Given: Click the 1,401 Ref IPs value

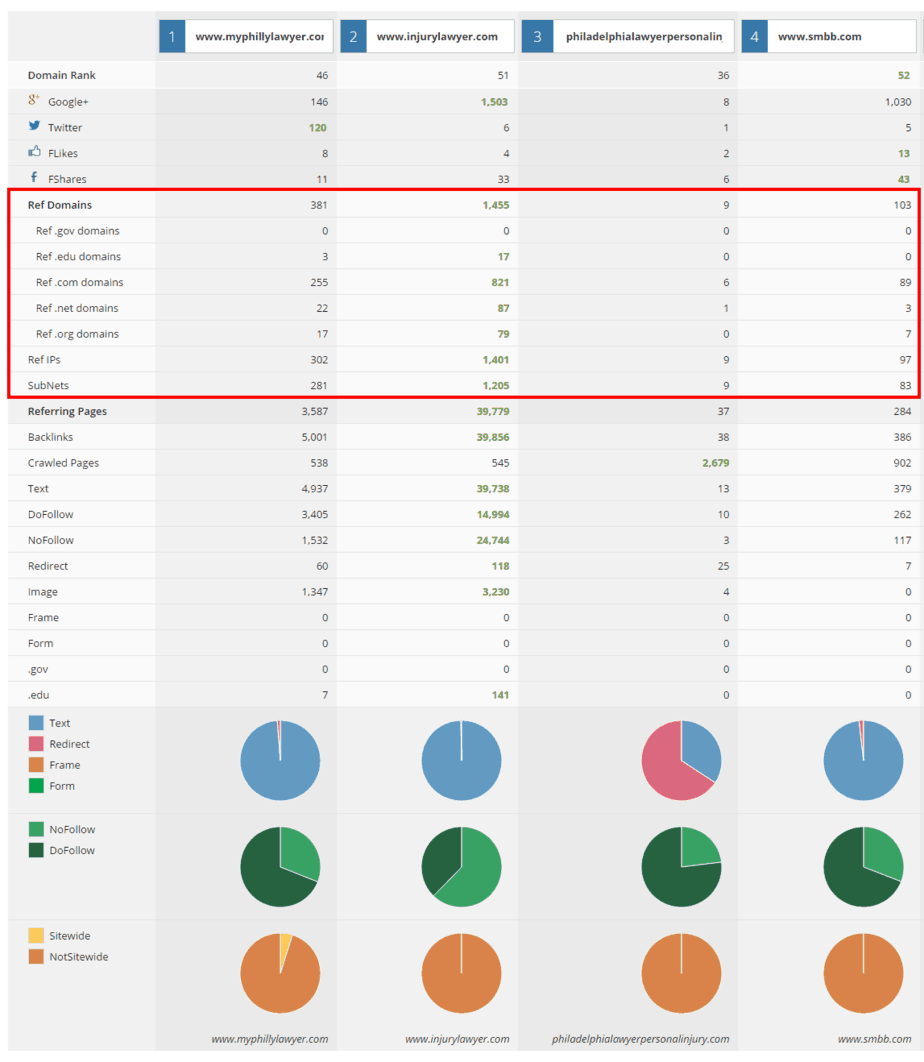Looking at the screenshot, I should point(495,360).
